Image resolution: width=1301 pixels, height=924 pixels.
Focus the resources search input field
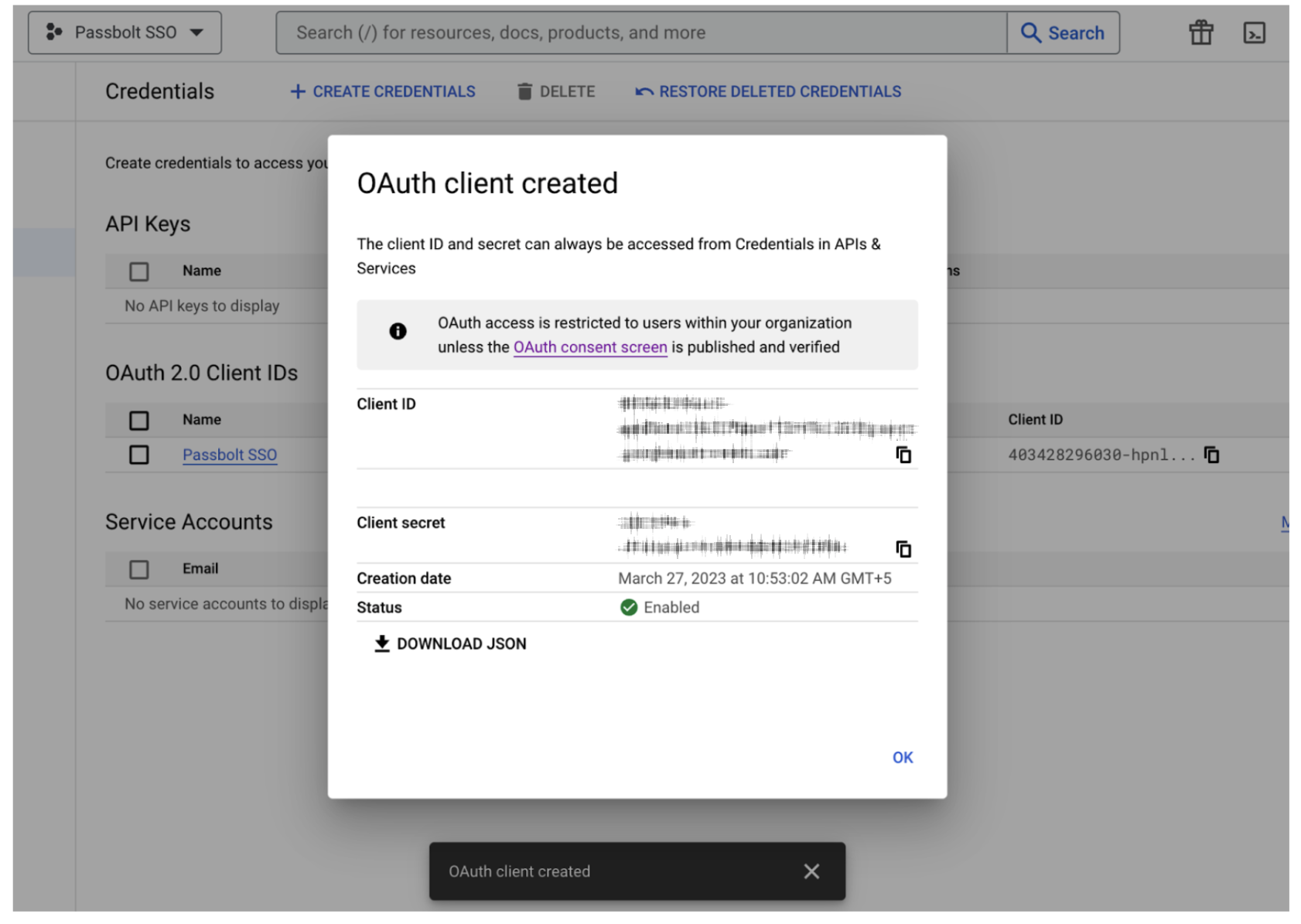tap(641, 32)
